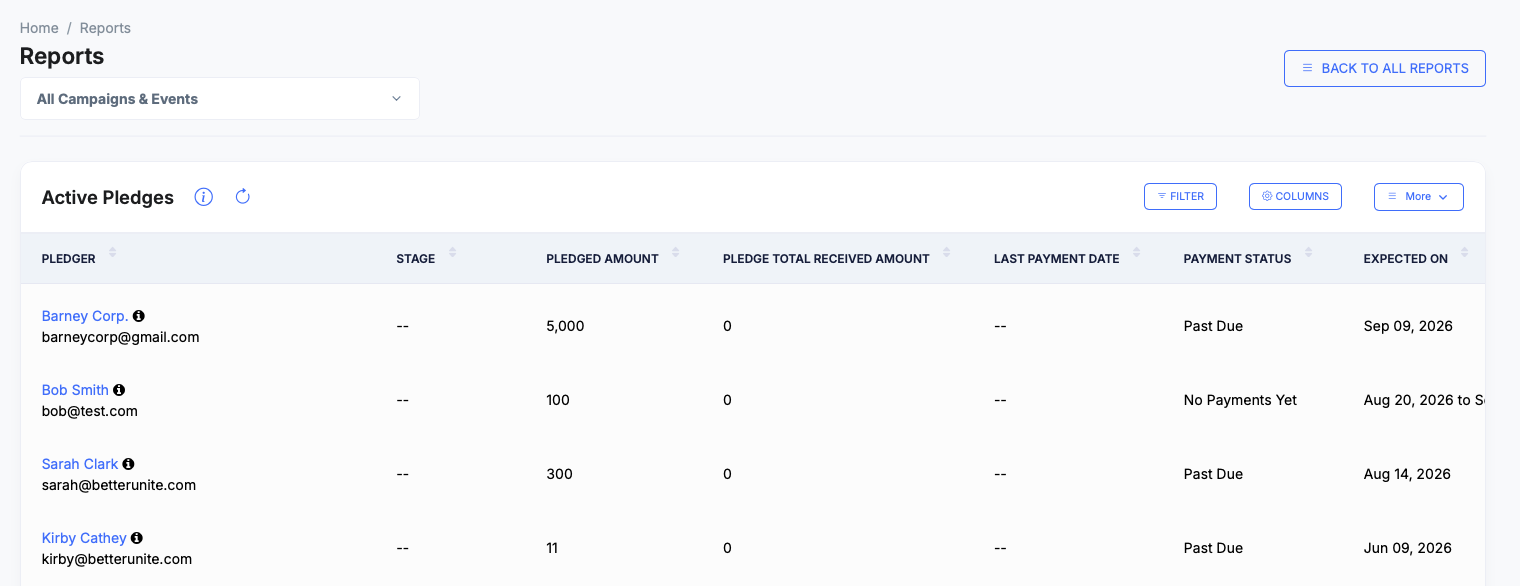This screenshot has height=586, width=1520.
Task: Click the Reports breadcrumb
Action: pyautogui.click(x=105, y=28)
